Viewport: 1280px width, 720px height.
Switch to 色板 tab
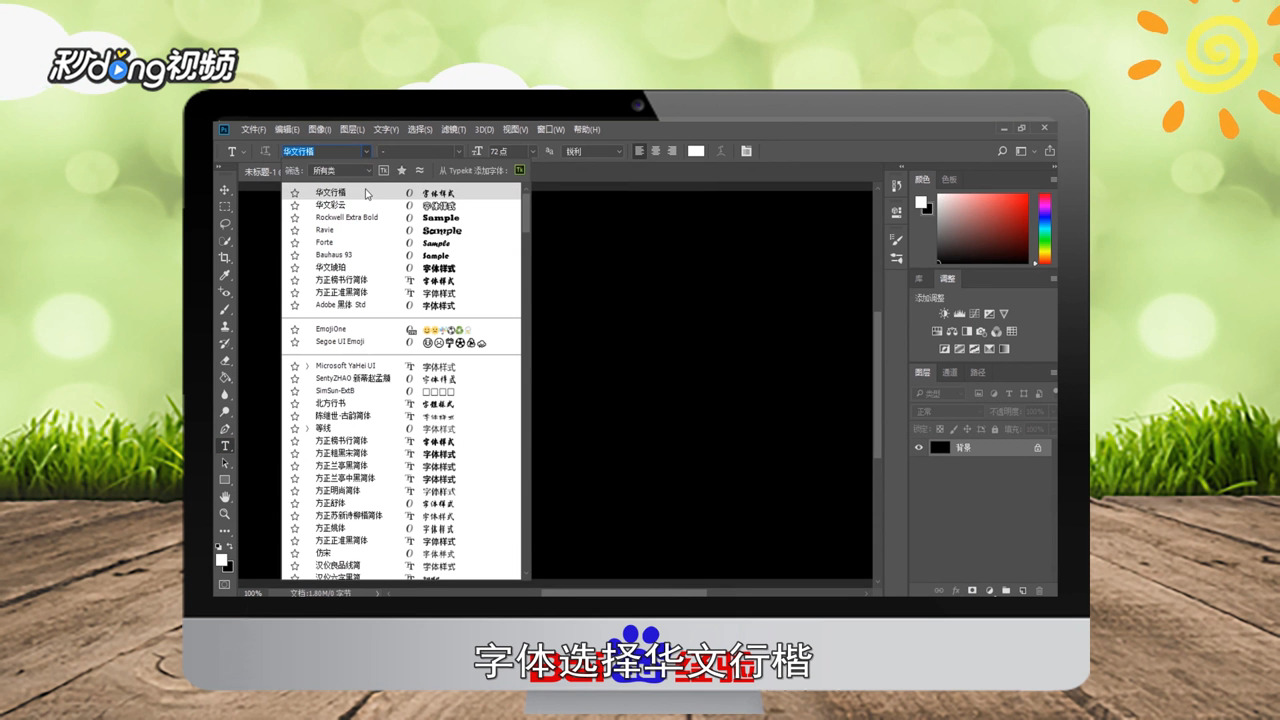pos(949,180)
